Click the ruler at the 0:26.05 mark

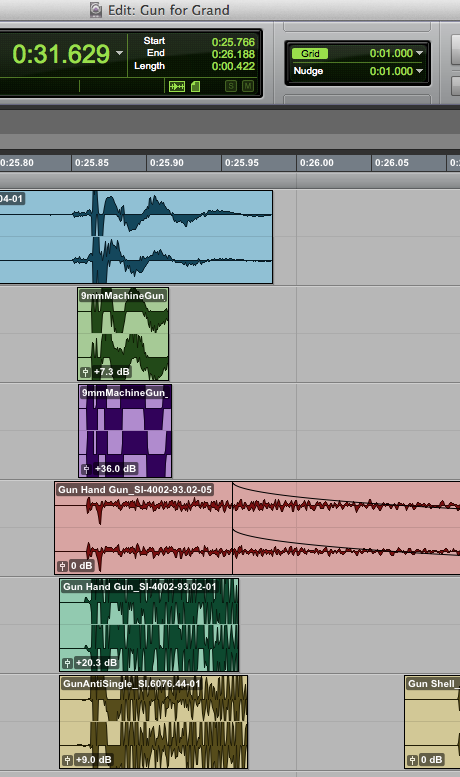pyautogui.click(x=392, y=163)
